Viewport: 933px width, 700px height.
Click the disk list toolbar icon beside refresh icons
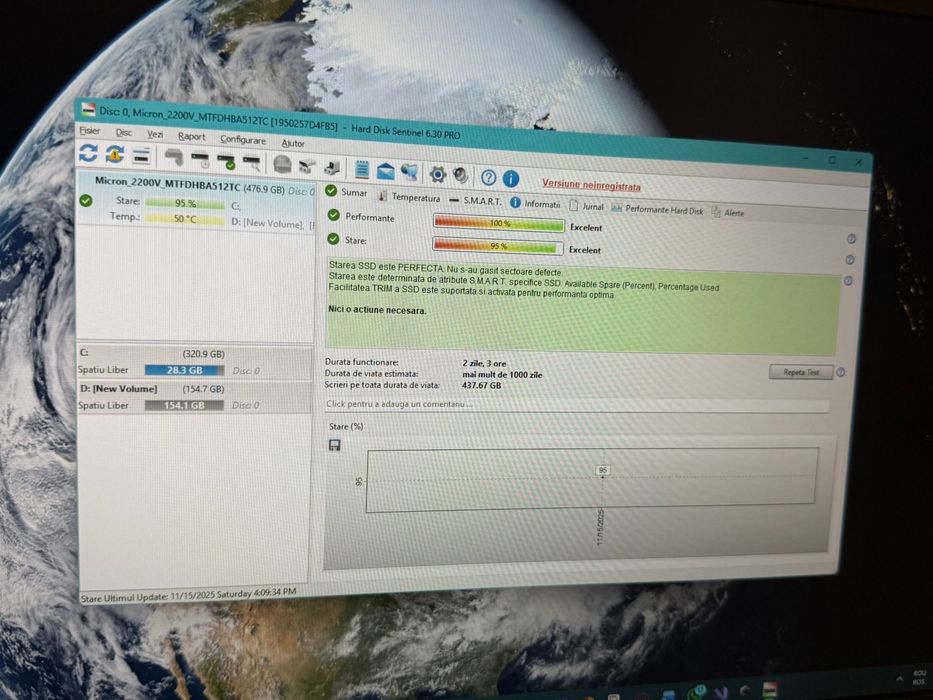[x=142, y=156]
